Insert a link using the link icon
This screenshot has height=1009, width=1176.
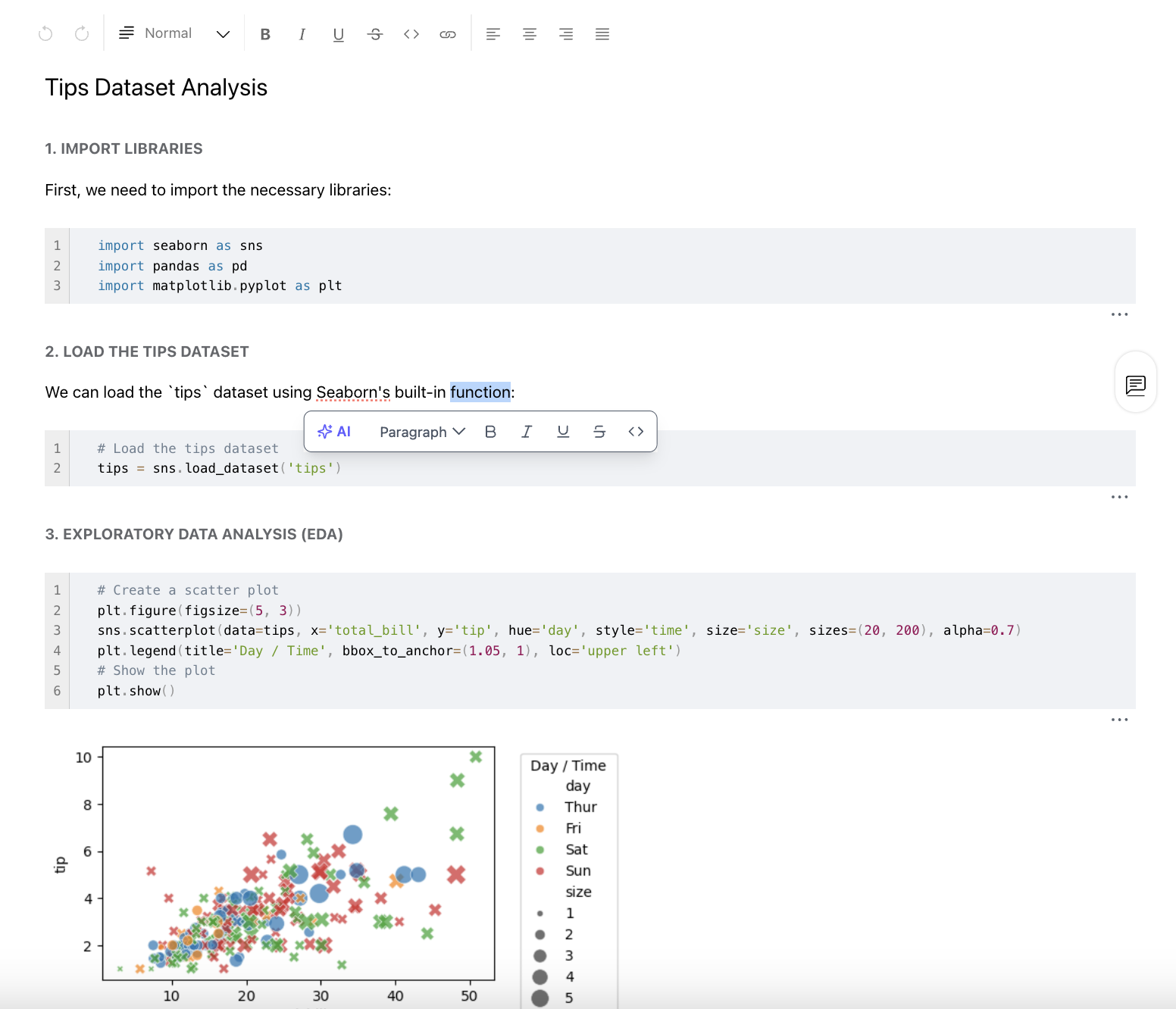[x=448, y=34]
